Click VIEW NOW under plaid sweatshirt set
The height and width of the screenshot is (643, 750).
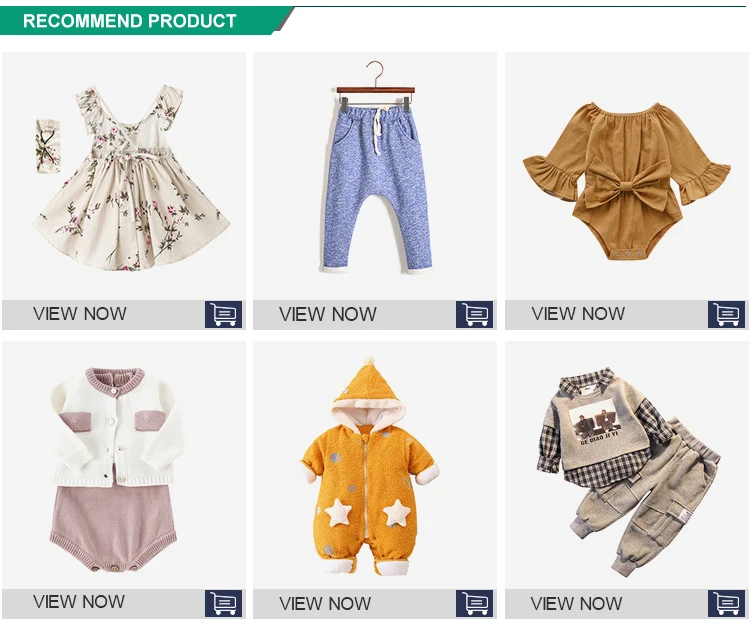pyautogui.click(x=576, y=603)
